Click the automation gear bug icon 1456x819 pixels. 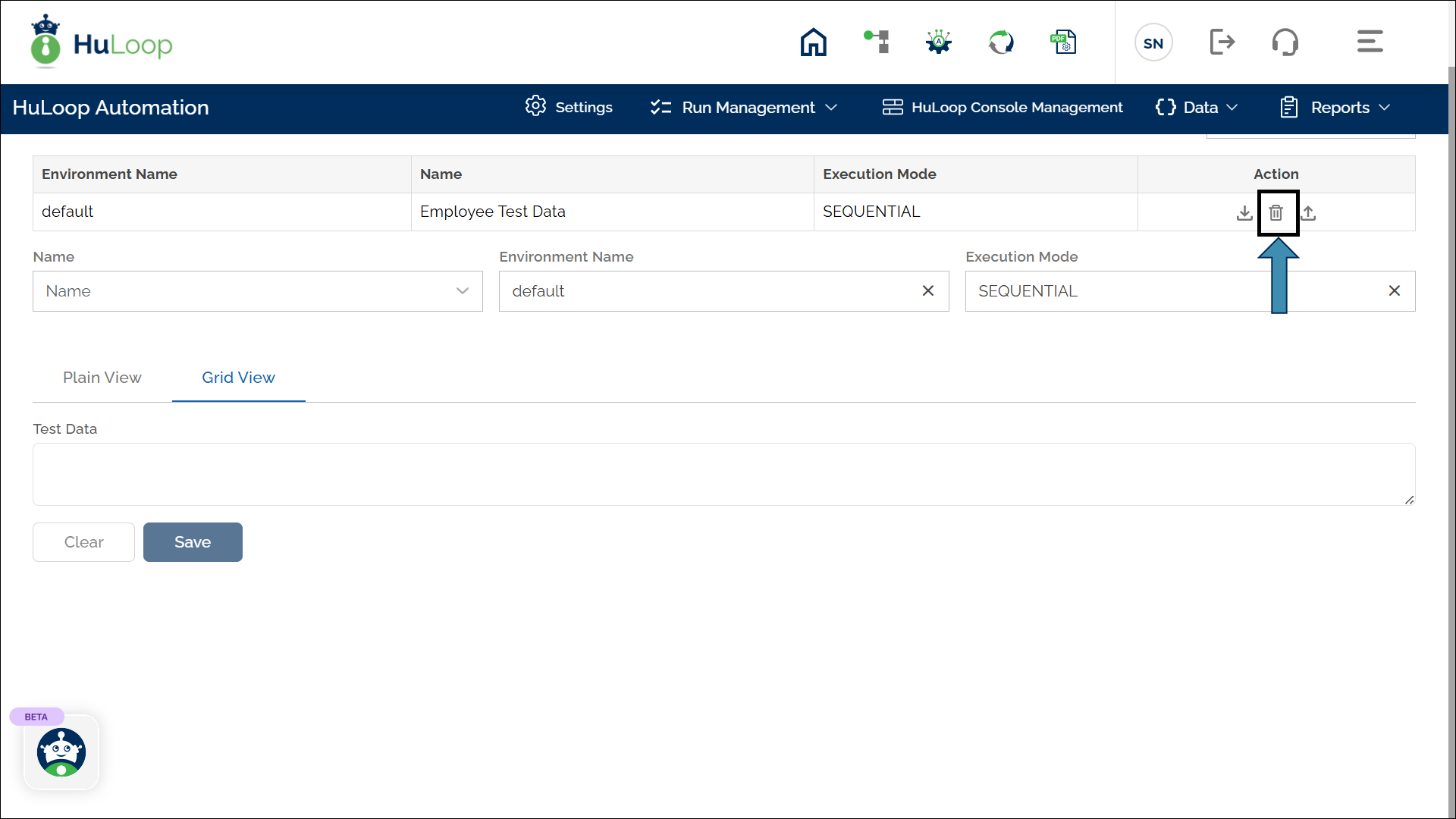[x=939, y=42]
